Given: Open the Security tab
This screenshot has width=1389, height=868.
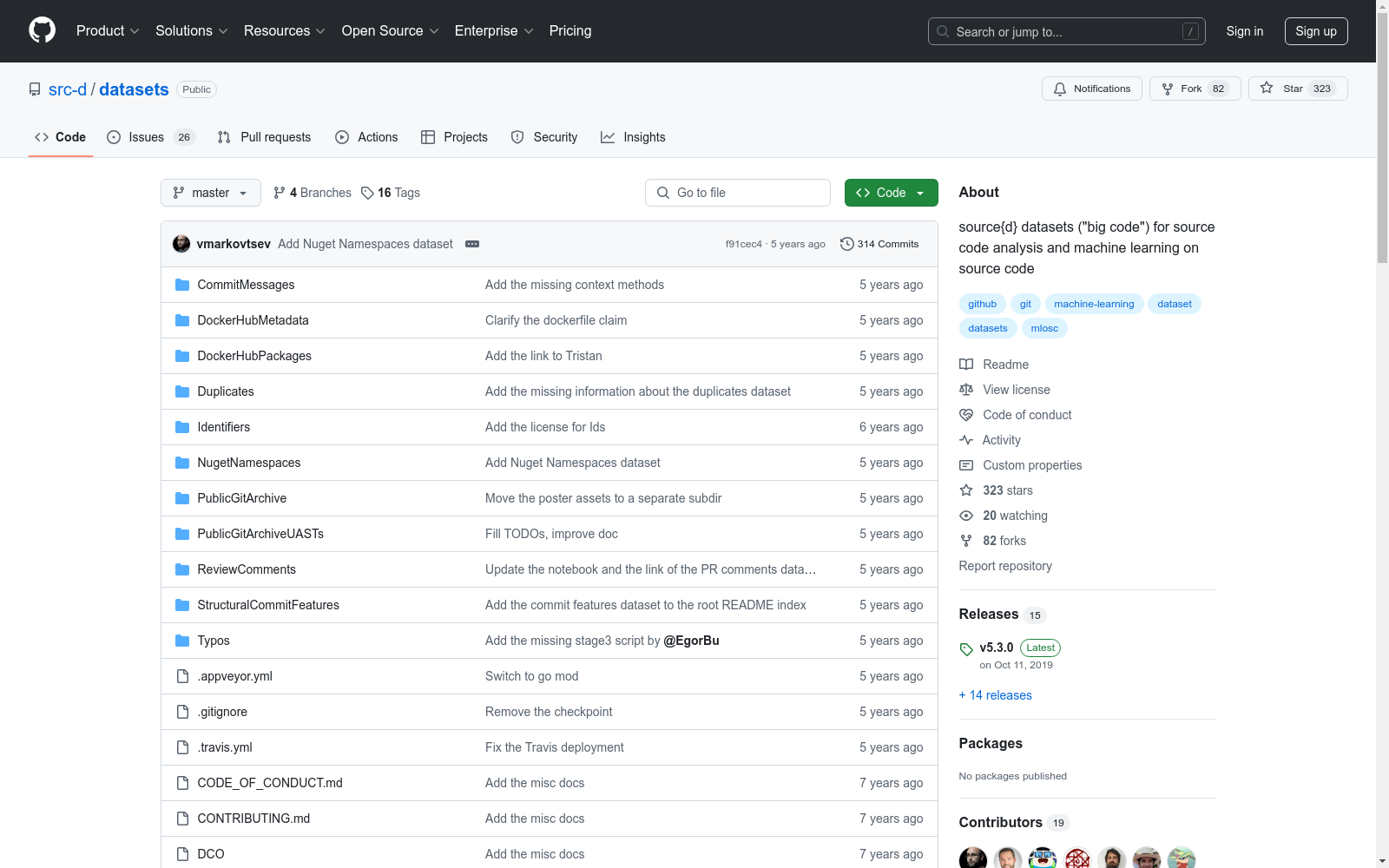Looking at the screenshot, I should point(544,137).
